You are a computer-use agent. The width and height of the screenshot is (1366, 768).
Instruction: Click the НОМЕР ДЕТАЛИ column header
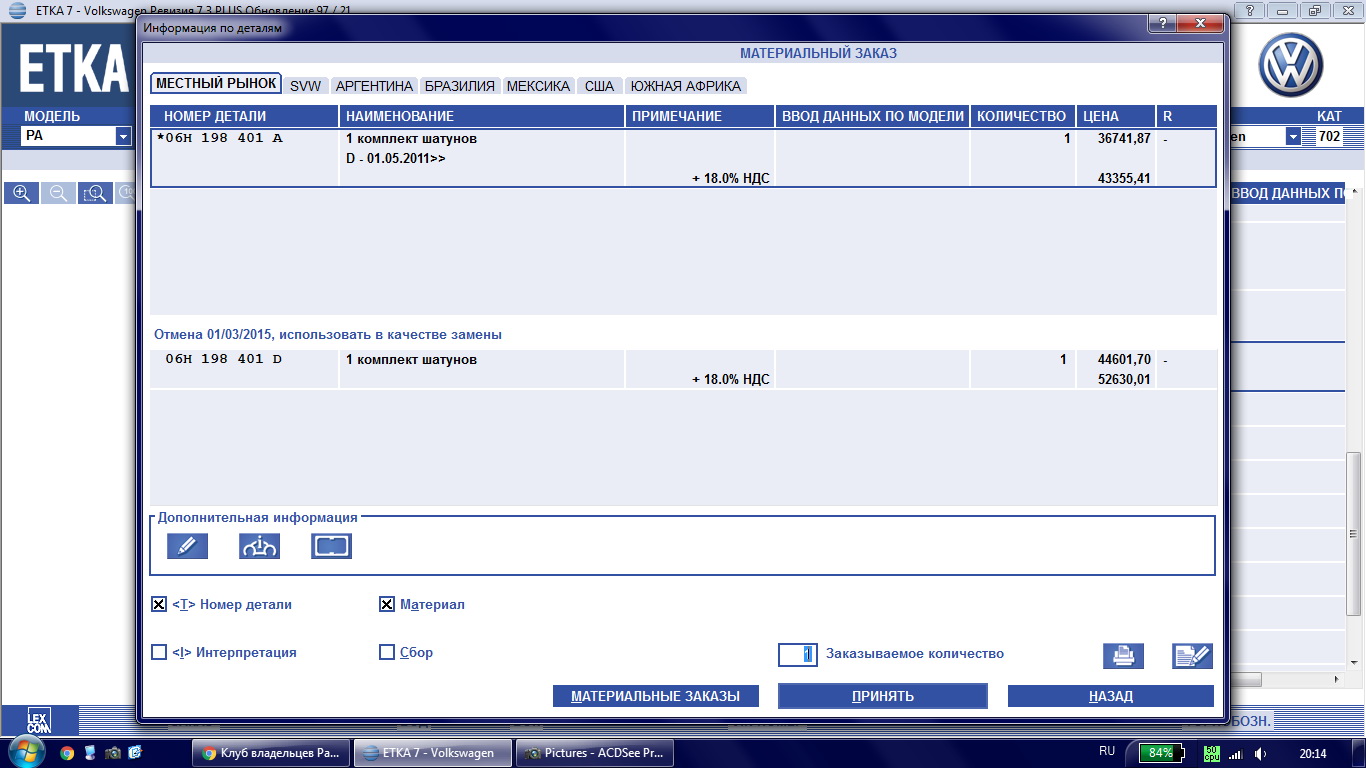[x=244, y=116]
